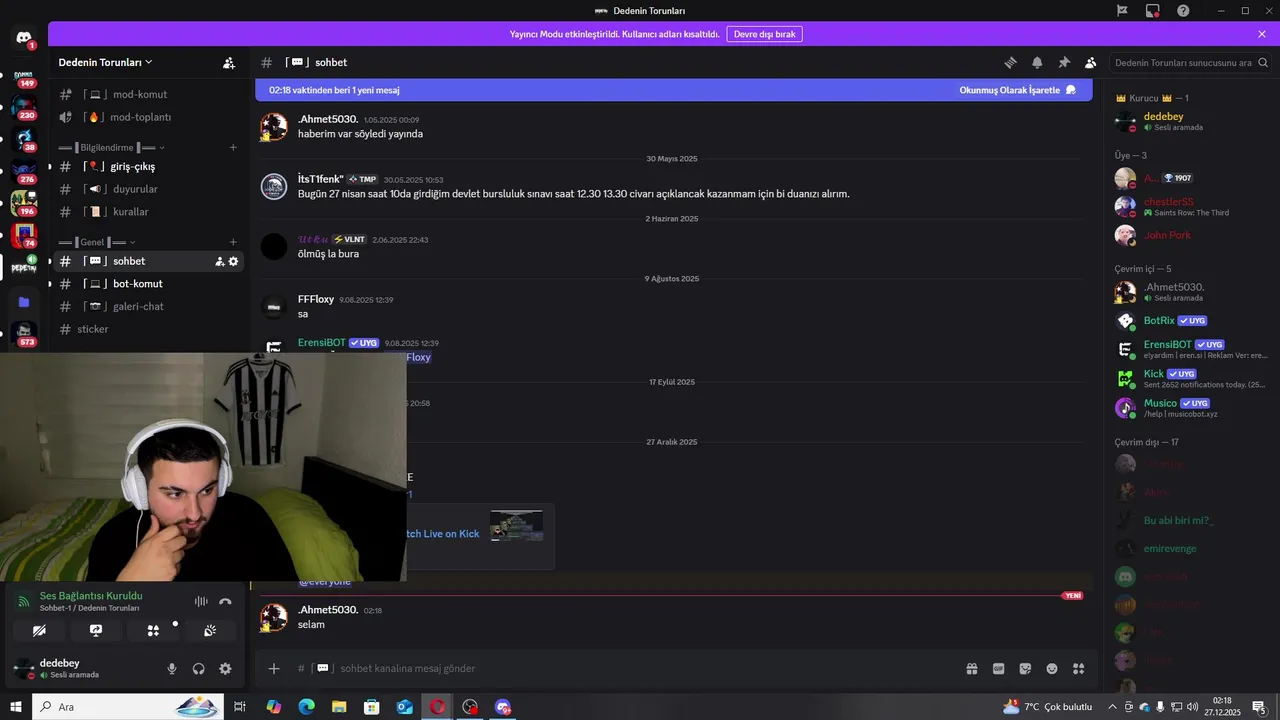Open the threads icon in channel header
1280x720 pixels.
(1010, 62)
